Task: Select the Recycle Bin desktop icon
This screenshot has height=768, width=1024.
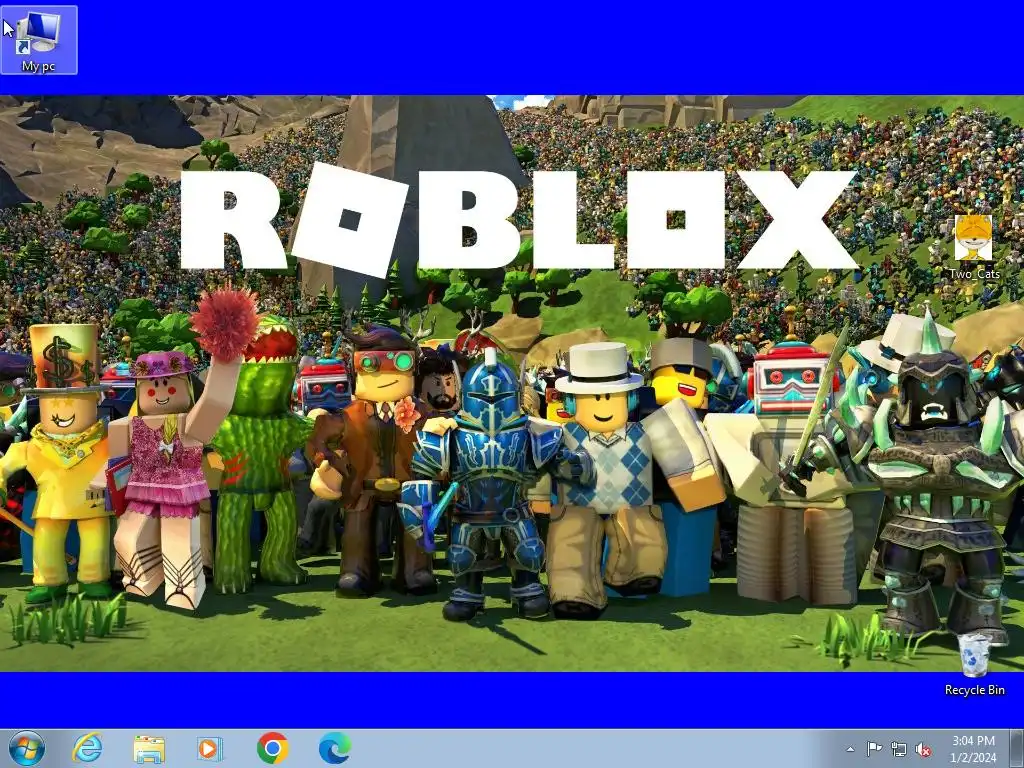Action: (x=974, y=665)
